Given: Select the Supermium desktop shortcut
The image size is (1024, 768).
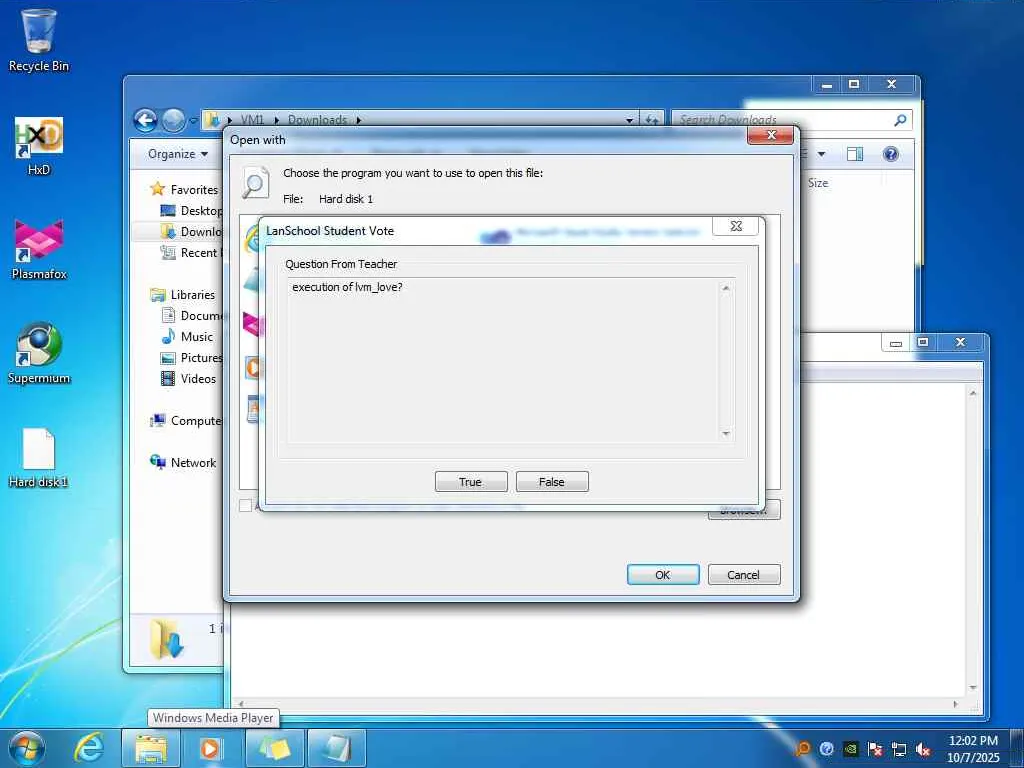Looking at the screenshot, I should (x=39, y=353).
